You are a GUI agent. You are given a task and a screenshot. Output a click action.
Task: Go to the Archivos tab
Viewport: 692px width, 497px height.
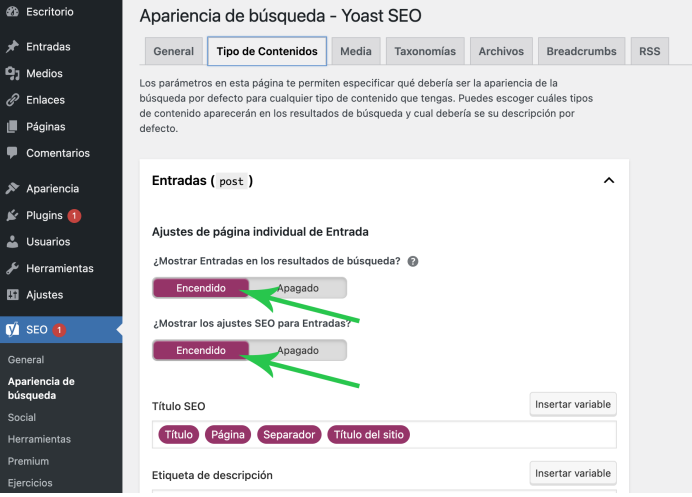(501, 51)
